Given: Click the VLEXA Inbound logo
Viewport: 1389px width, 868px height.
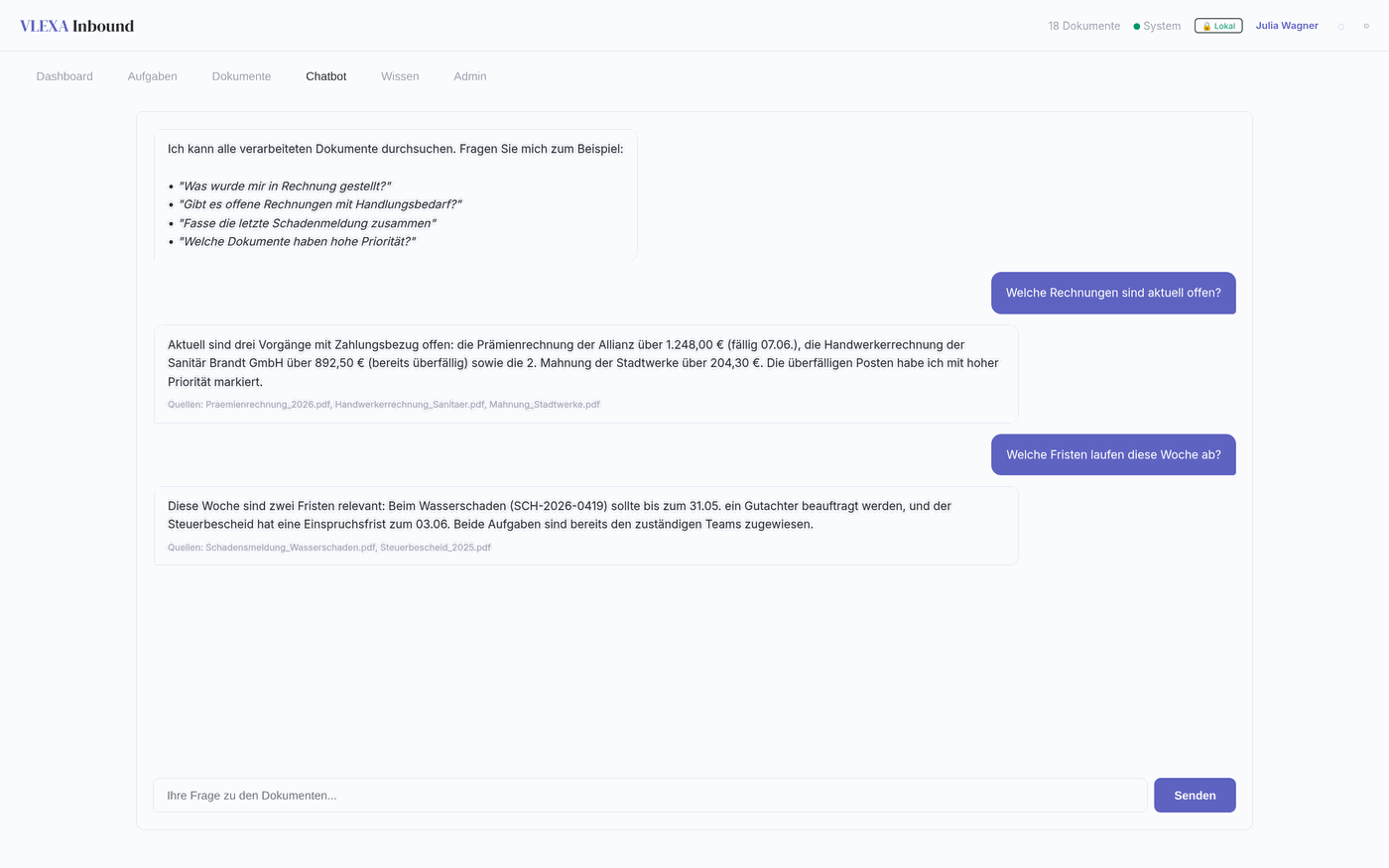Looking at the screenshot, I should point(76,26).
